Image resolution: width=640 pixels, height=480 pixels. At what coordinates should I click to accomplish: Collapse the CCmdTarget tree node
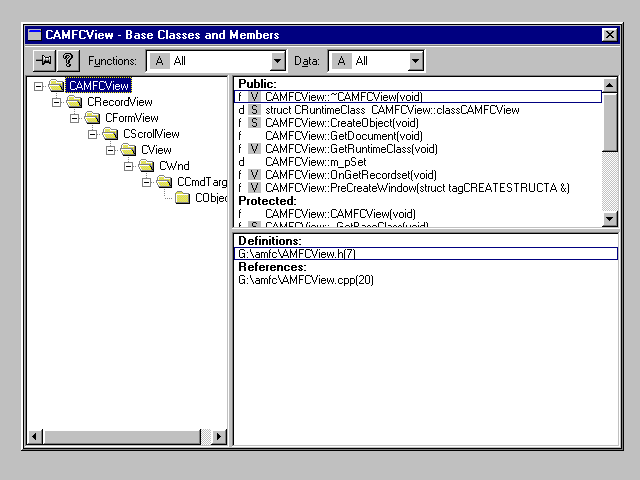(146, 182)
